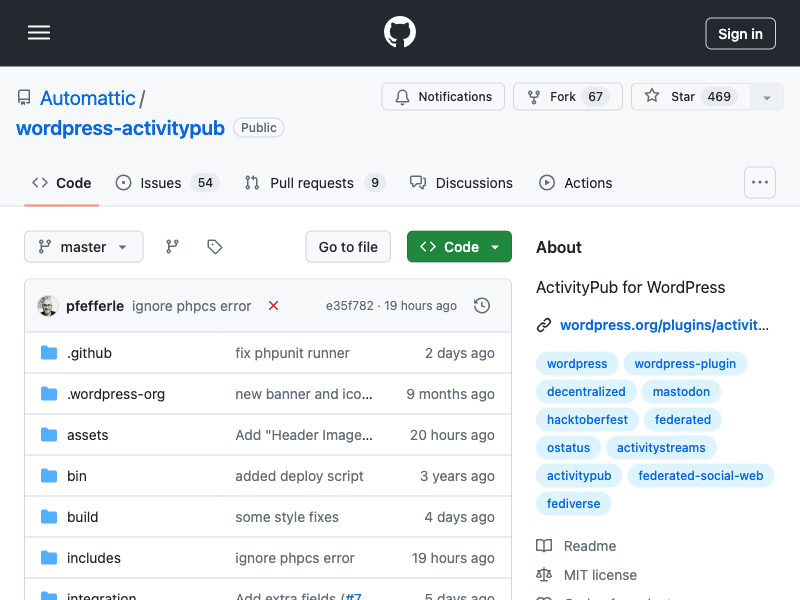Click the includes row ignore phpcs error message

coord(295,558)
